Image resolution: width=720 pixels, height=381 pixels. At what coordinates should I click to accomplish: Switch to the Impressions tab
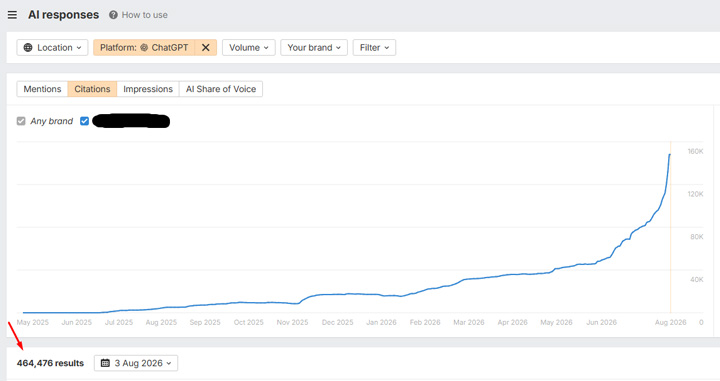148,89
